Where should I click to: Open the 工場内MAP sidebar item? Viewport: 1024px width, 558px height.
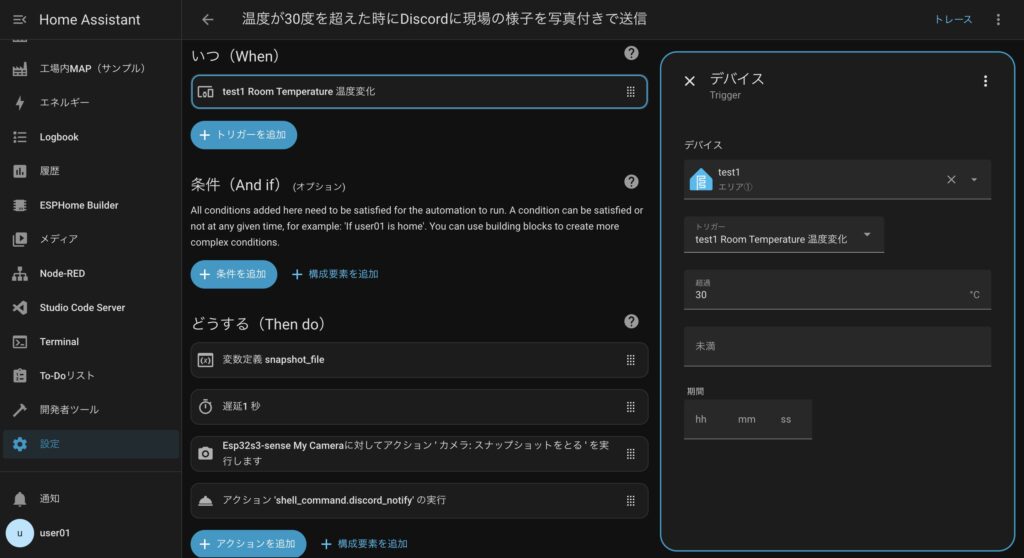pyautogui.click(x=91, y=69)
